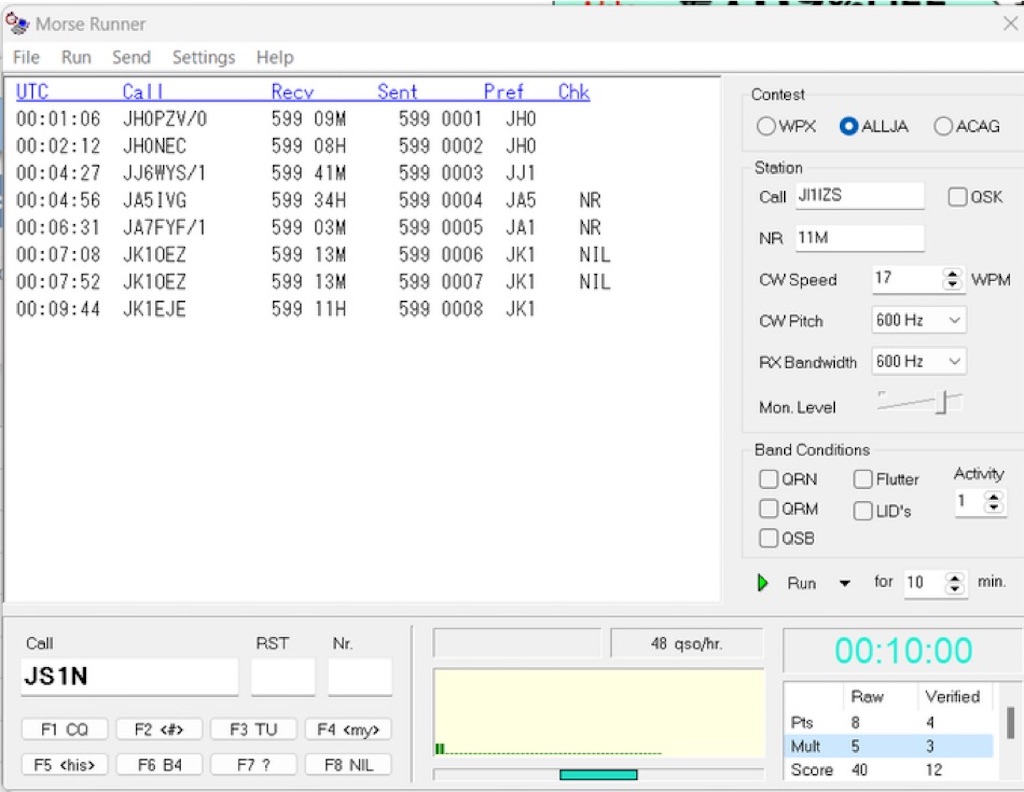Click the station Call field JI1IZS
1024x792 pixels.
pos(859,195)
